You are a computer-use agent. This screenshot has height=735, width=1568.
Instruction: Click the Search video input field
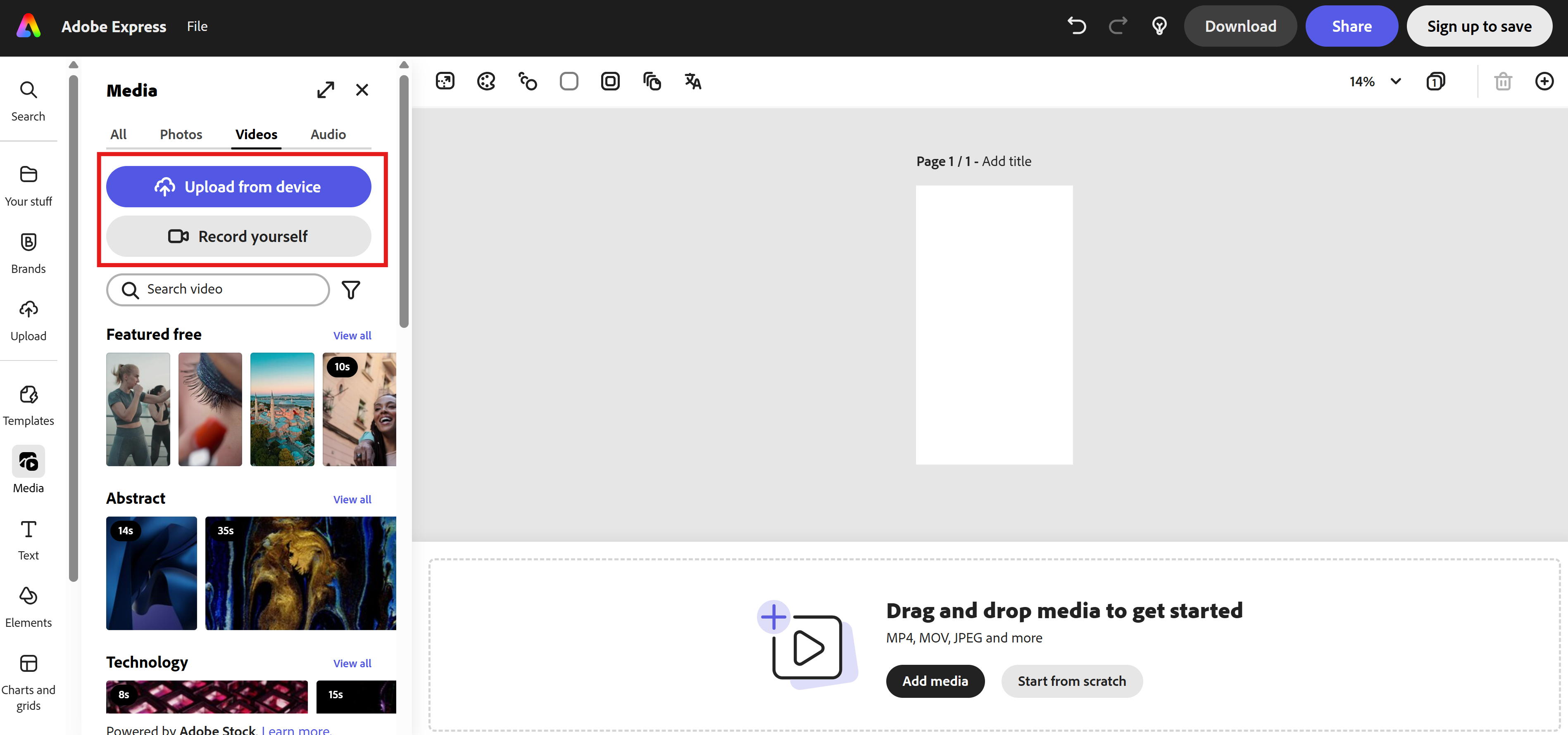tap(218, 289)
